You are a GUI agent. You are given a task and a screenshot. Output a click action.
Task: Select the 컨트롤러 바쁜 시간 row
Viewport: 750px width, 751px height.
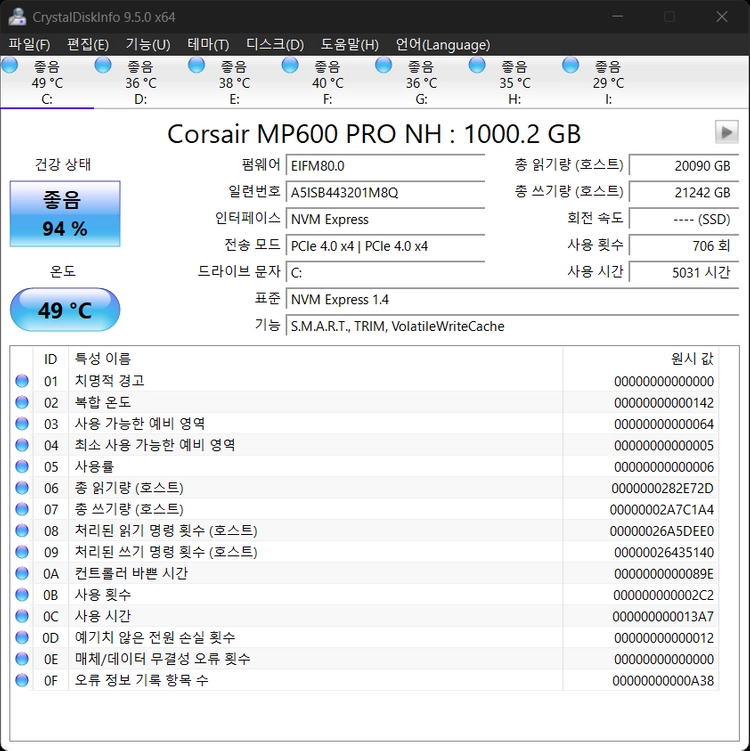click(364, 573)
